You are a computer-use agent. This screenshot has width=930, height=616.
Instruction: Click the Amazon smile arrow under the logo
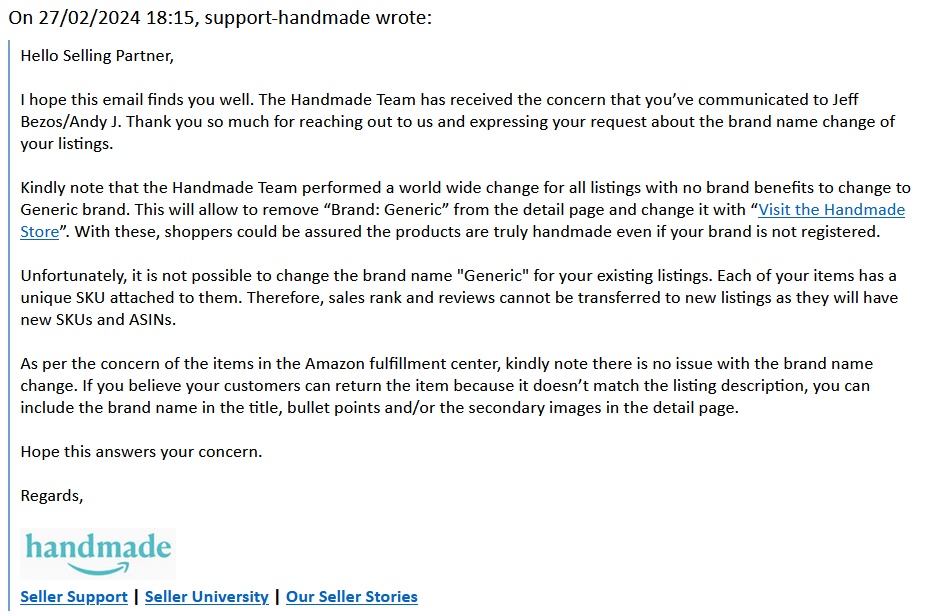tap(98, 569)
